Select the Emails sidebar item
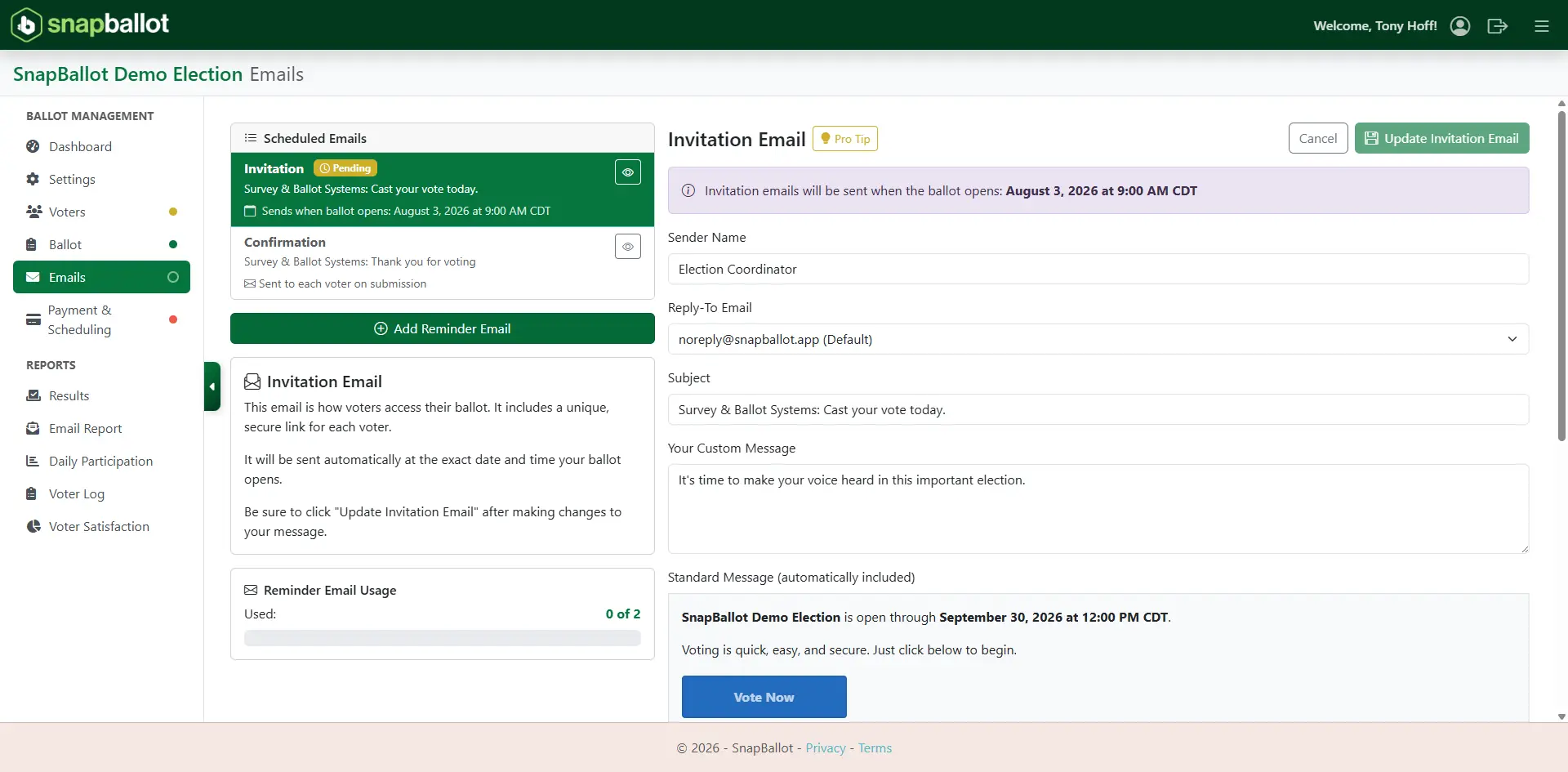Screen dimensions: 1568x772 pos(101,277)
